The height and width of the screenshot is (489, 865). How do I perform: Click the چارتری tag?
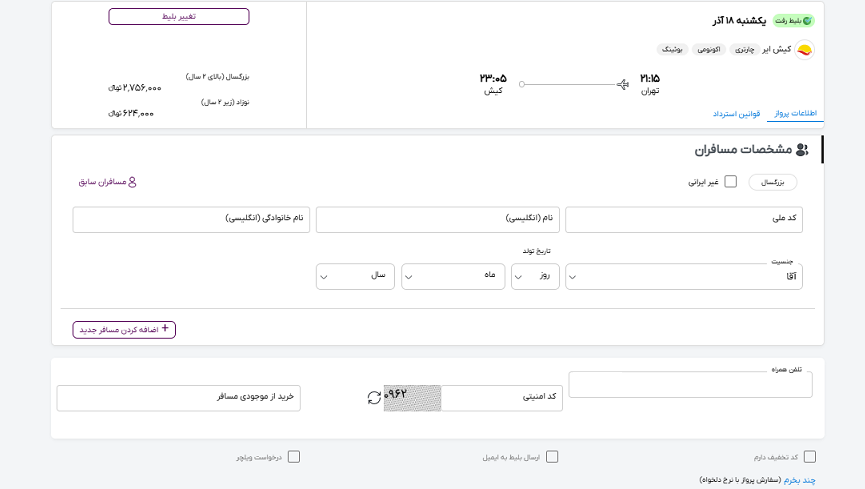(x=744, y=50)
